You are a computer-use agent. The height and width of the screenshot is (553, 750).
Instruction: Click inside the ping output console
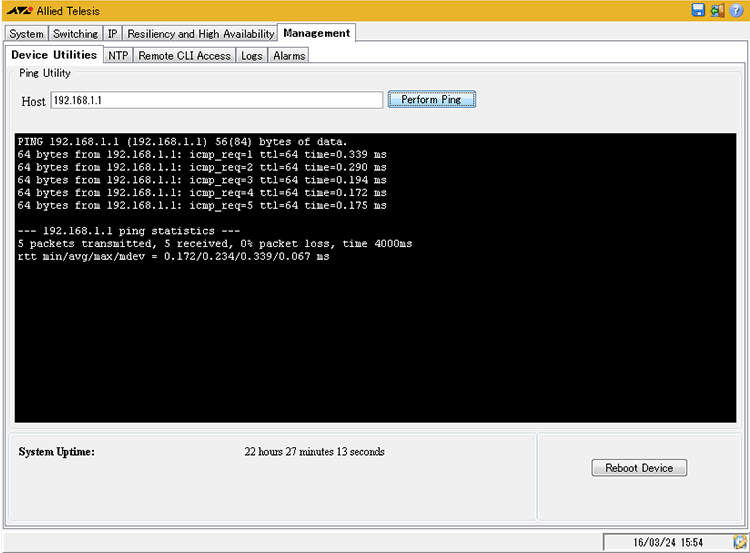(x=375, y=330)
